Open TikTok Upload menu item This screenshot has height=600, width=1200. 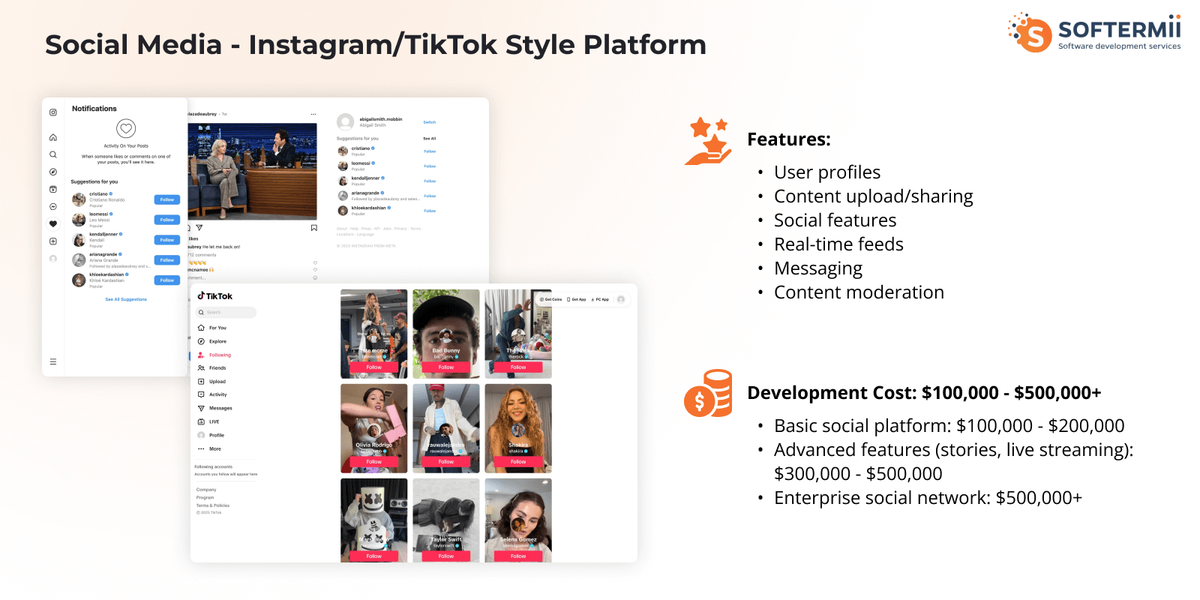[x=212, y=382]
